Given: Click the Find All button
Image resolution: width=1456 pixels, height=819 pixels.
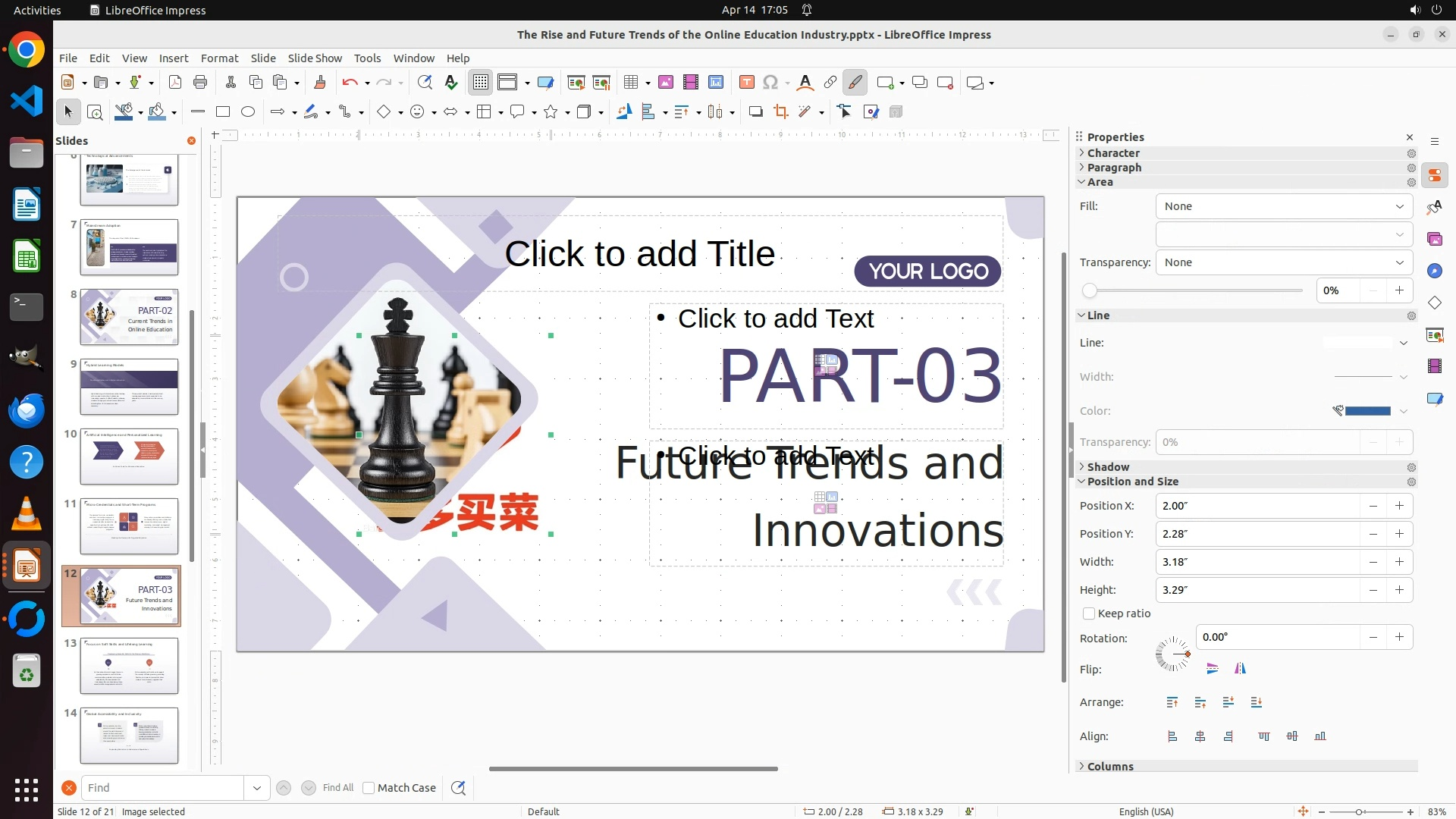Looking at the screenshot, I should (337, 788).
